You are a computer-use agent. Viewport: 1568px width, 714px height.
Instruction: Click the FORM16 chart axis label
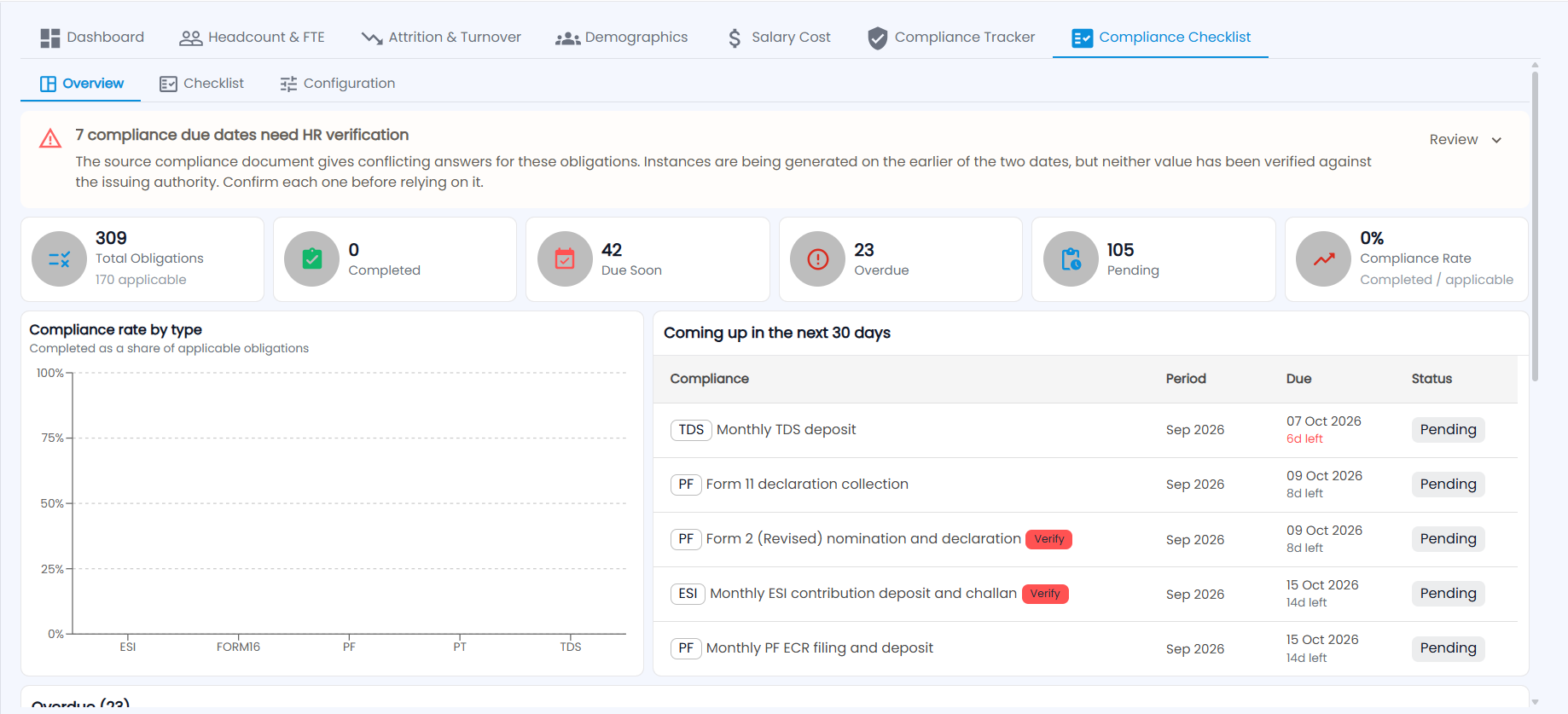pyautogui.click(x=238, y=647)
